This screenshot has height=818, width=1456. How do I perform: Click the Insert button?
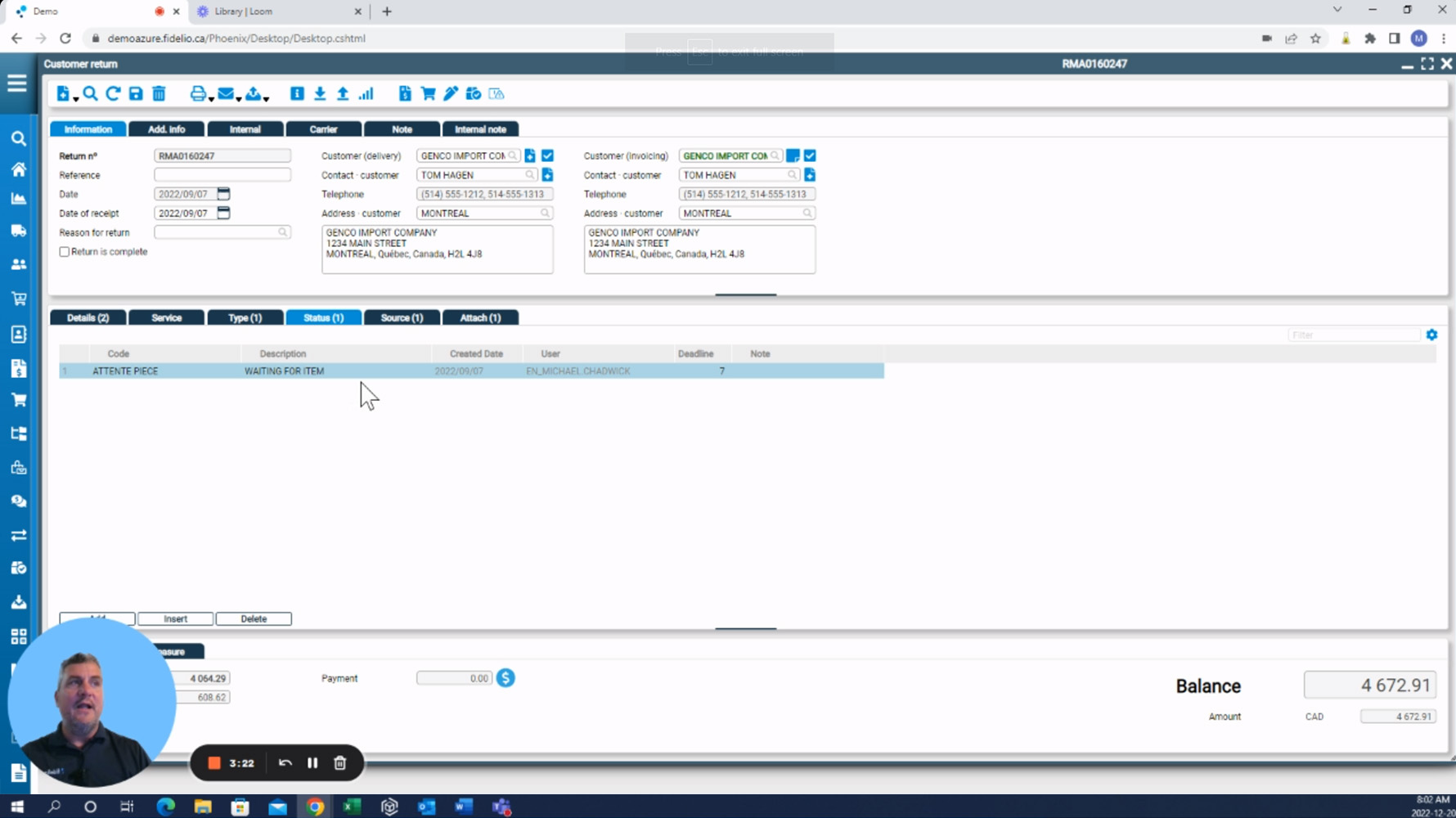tap(175, 619)
